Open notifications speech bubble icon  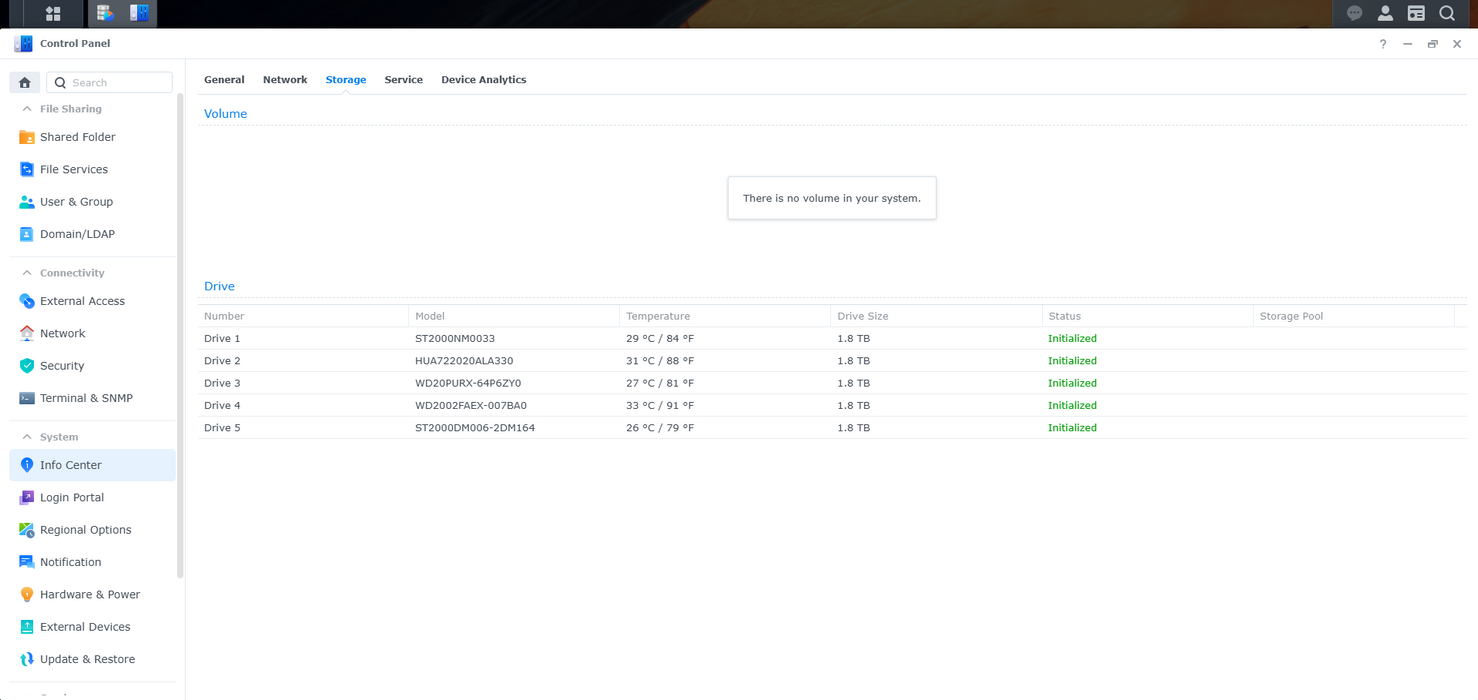1354,13
